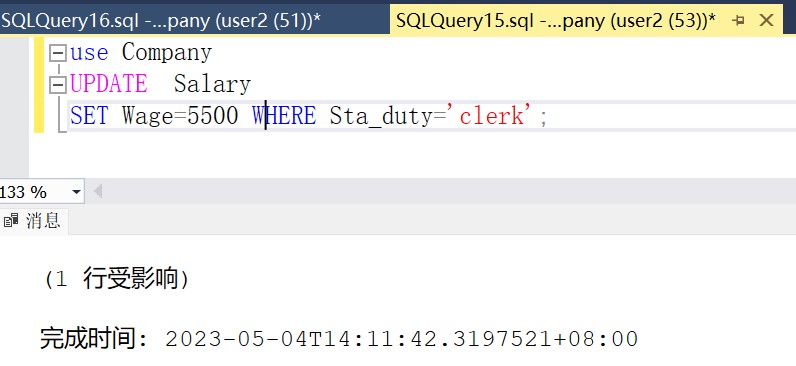Collapse the 'use Company' code block

pyautogui.click(x=58, y=53)
